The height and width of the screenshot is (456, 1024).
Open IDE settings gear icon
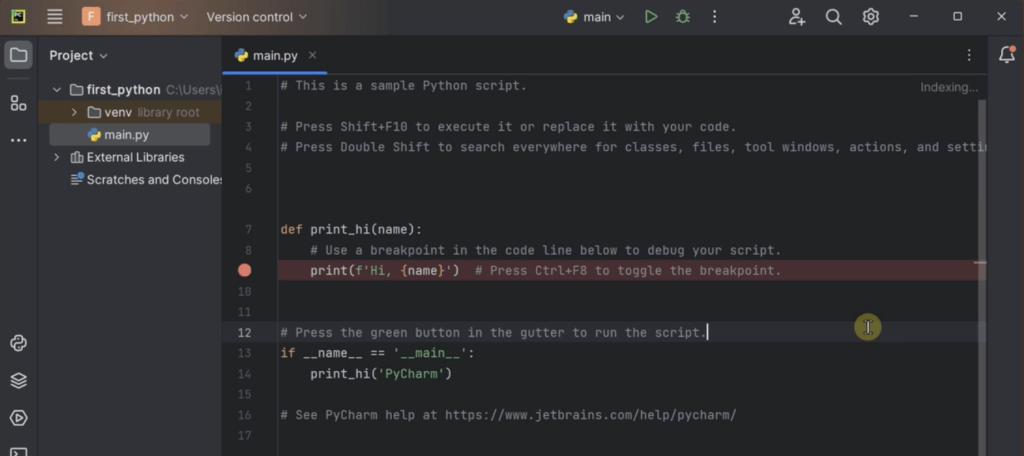tap(871, 17)
